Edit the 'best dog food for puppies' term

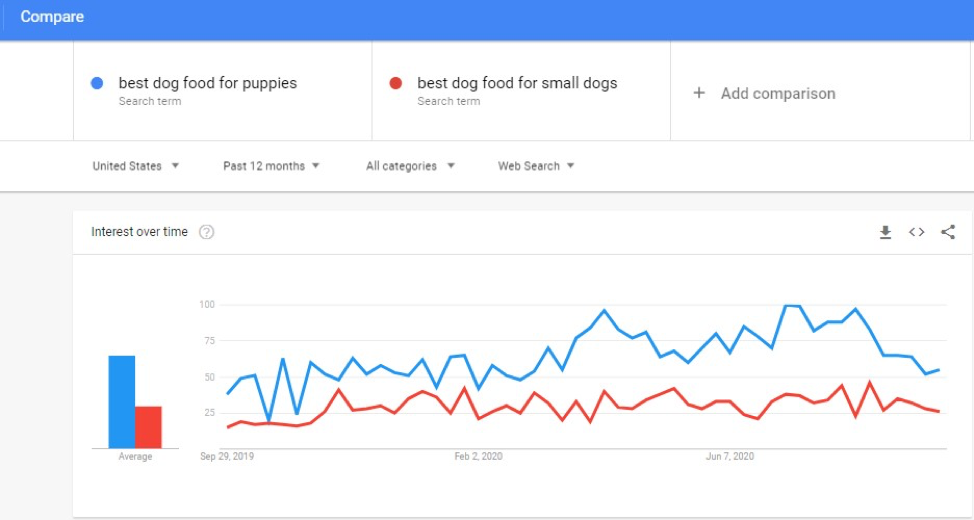coord(208,83)
